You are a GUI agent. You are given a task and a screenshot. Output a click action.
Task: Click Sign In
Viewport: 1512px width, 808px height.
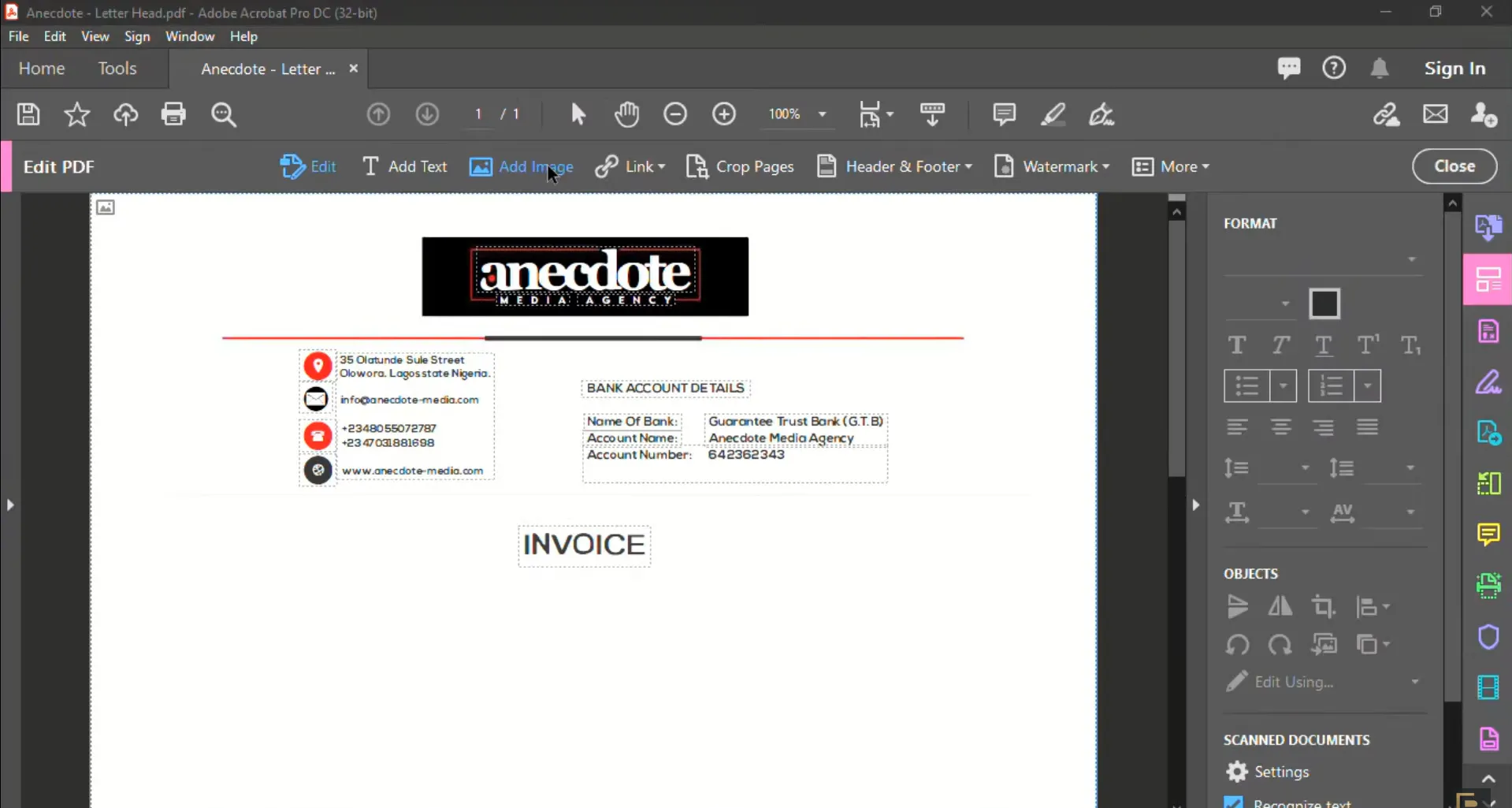pos(1454,69)
